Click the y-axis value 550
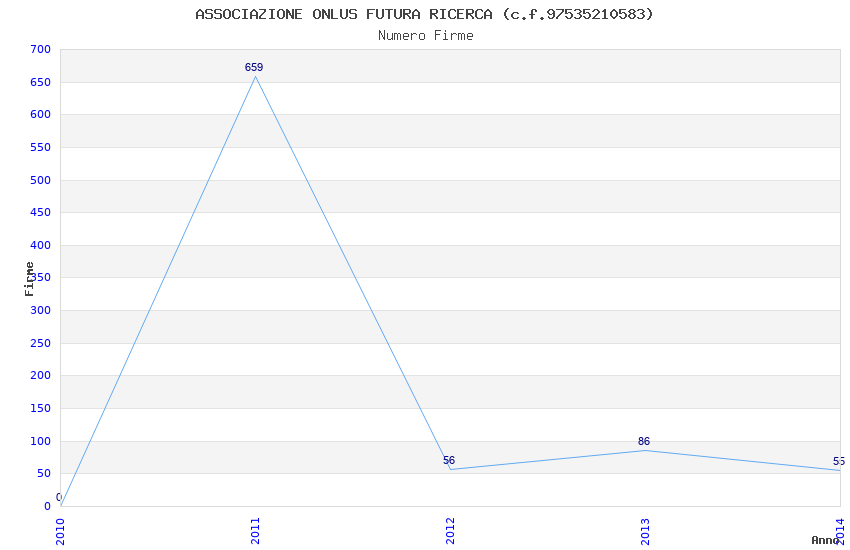Viewport: 850px width, 550px height. (41, 147)
